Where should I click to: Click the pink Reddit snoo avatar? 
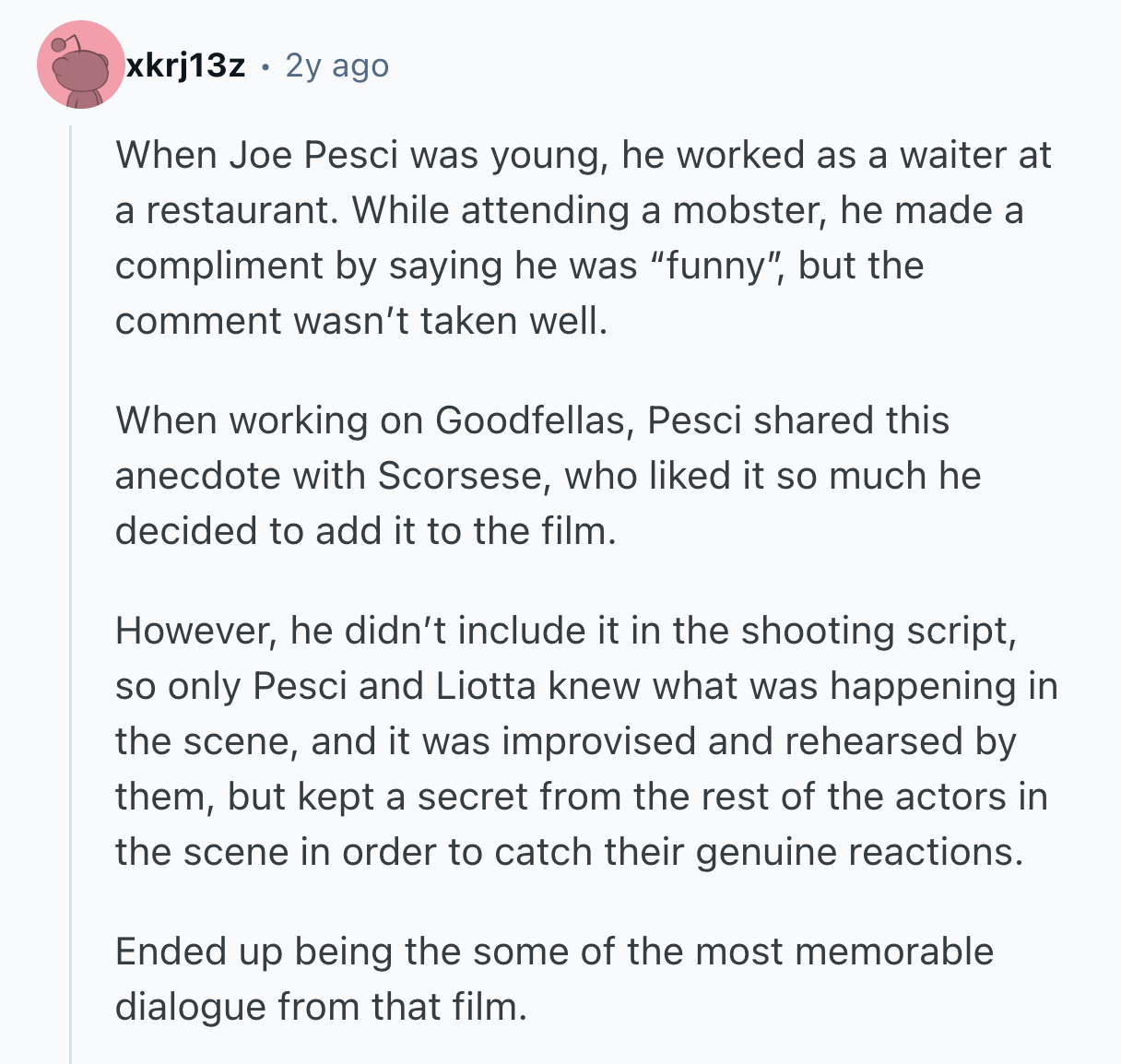pos(80,65)
